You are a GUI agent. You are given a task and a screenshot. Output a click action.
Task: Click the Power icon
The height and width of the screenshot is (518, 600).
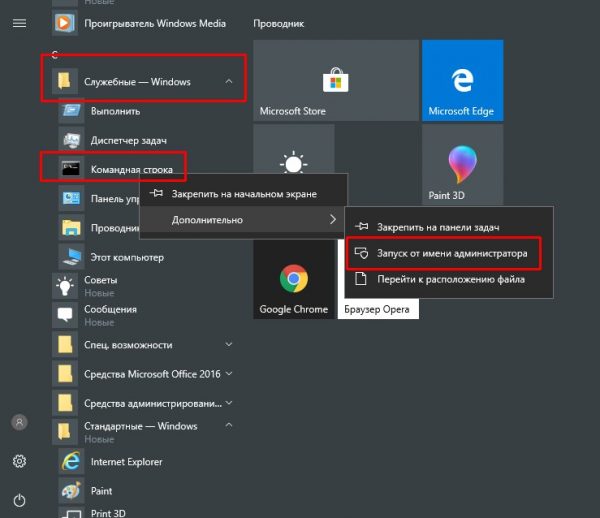pyautogui.click(x=20, y=500)
